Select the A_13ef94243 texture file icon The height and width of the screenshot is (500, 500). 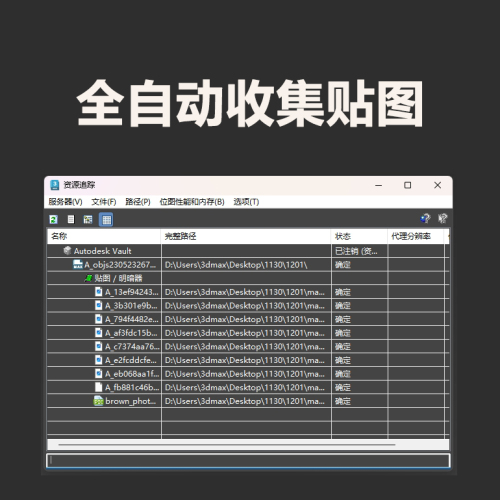(x=99, y=292)
